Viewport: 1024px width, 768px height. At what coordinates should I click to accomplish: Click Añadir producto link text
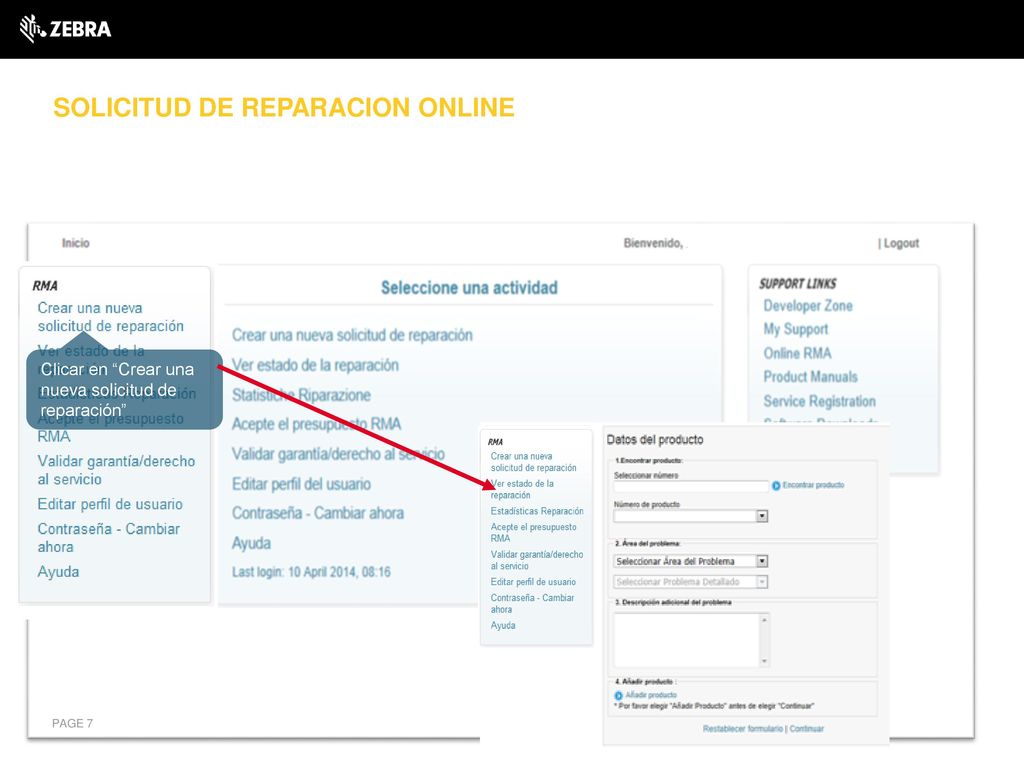(651, 696)
